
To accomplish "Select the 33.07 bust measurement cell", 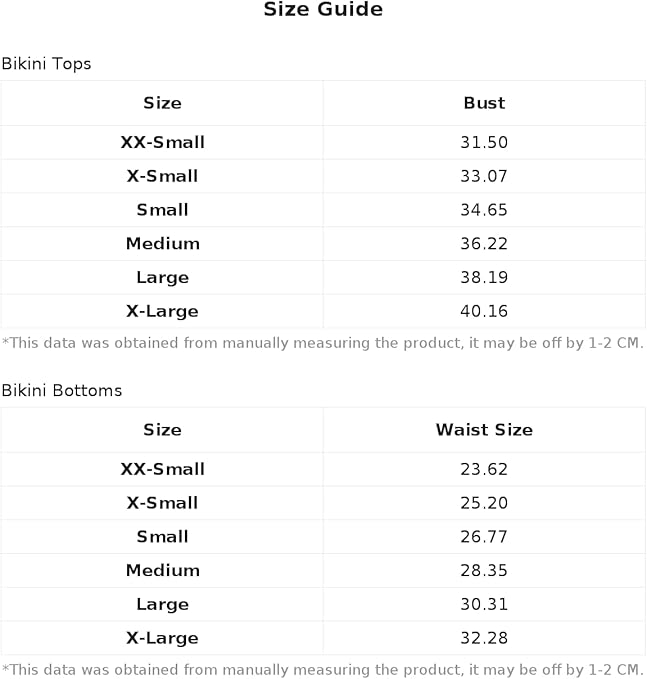I will 484,176.
